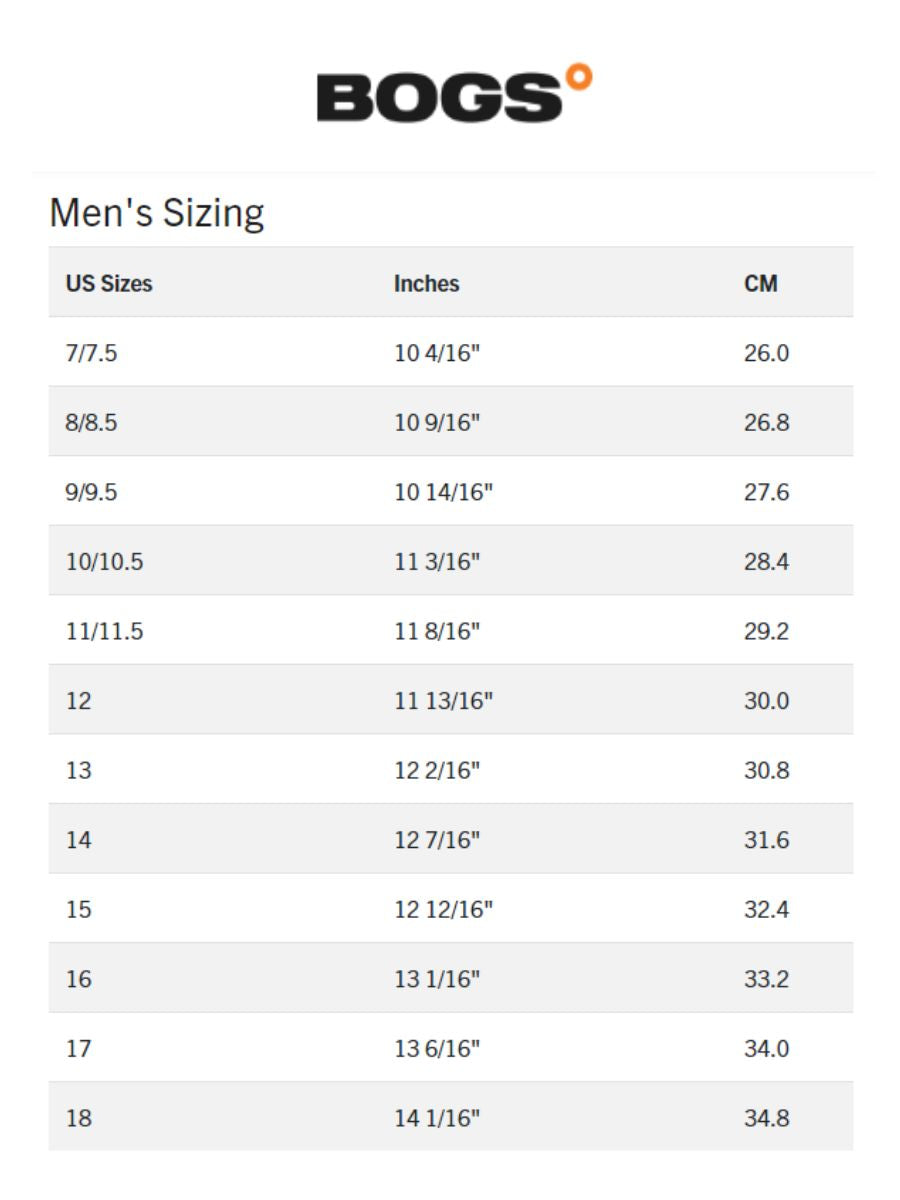Click the 11 13/16" inches value
Viewport: 900px width, 1200px height.
point(444,701)
